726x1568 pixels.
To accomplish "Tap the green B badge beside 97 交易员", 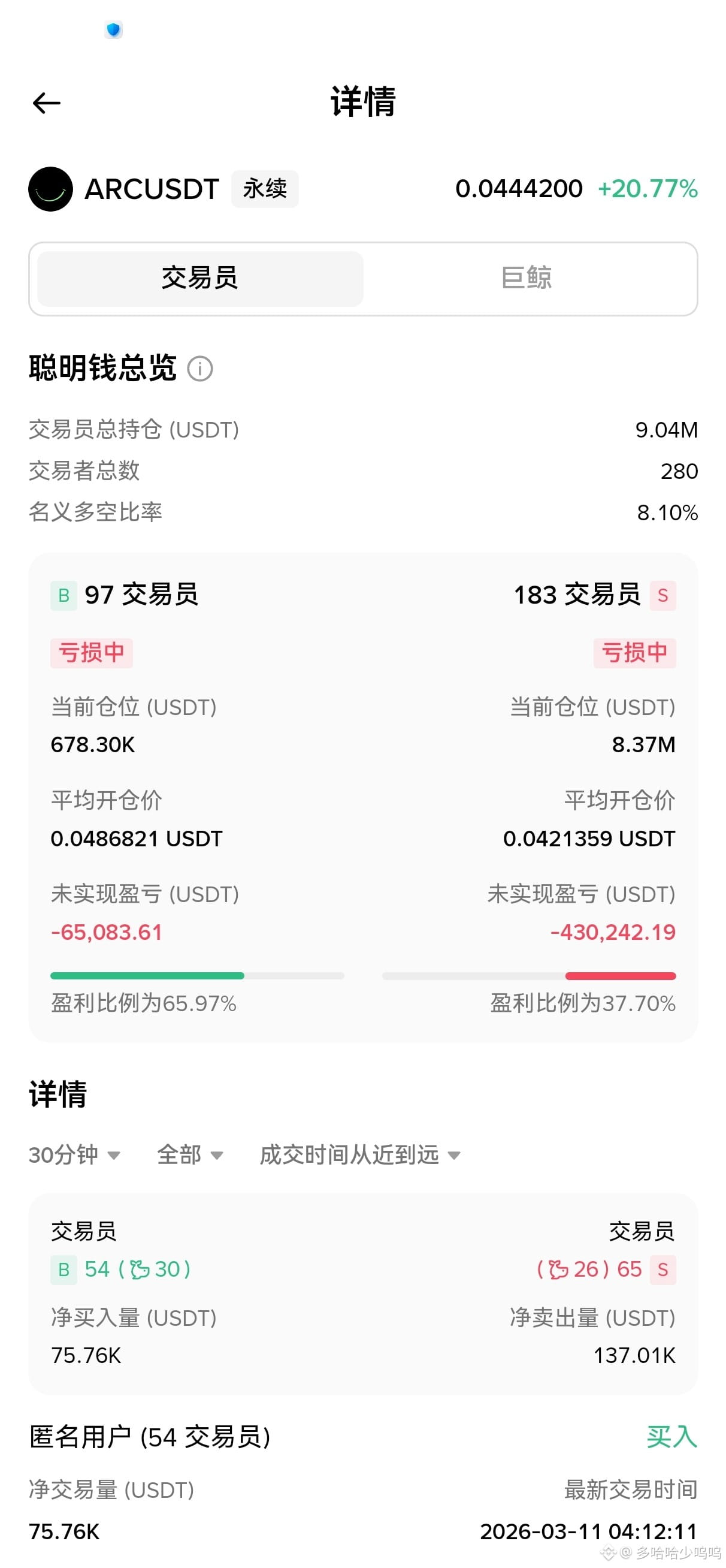I will (x=63, y=595).
